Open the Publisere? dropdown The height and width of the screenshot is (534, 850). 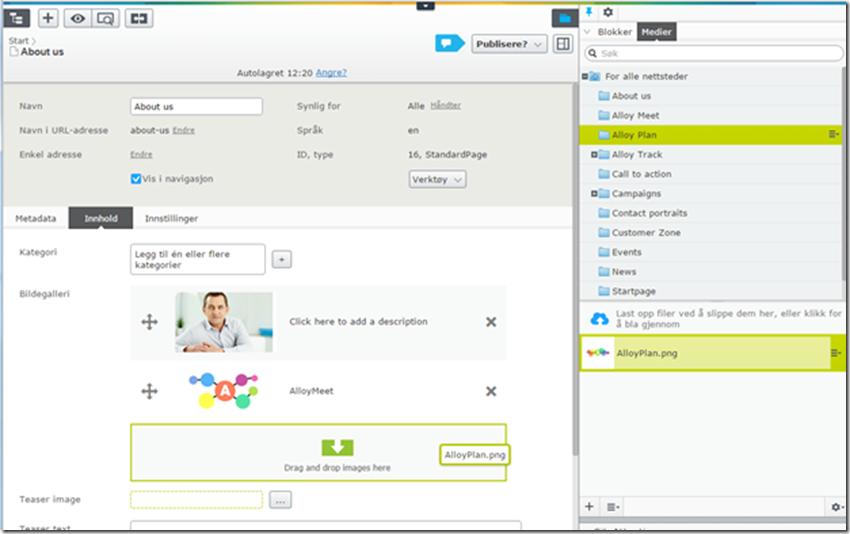[x=509, y=44]
